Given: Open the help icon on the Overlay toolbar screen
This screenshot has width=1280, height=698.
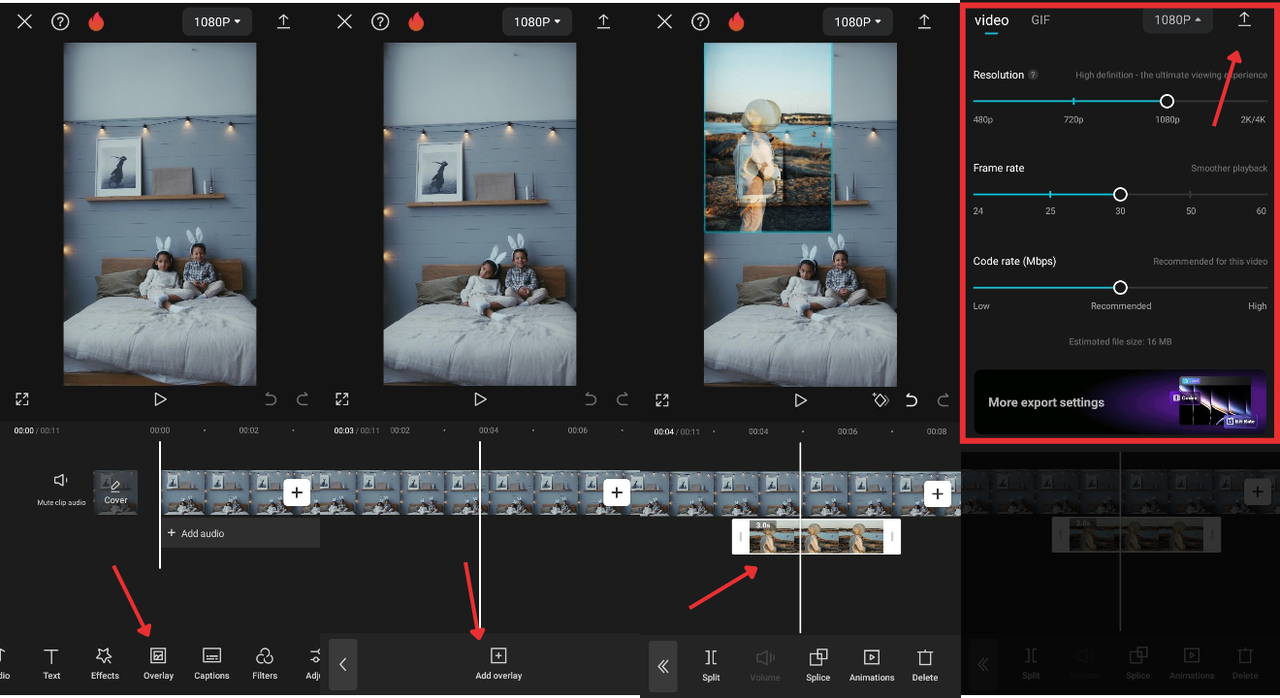Looking at the screenshot, I should [60, 21].
